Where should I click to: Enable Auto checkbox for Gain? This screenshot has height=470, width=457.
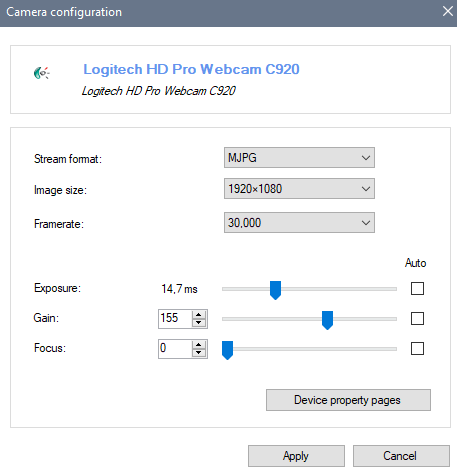click(x=417, y=318)
